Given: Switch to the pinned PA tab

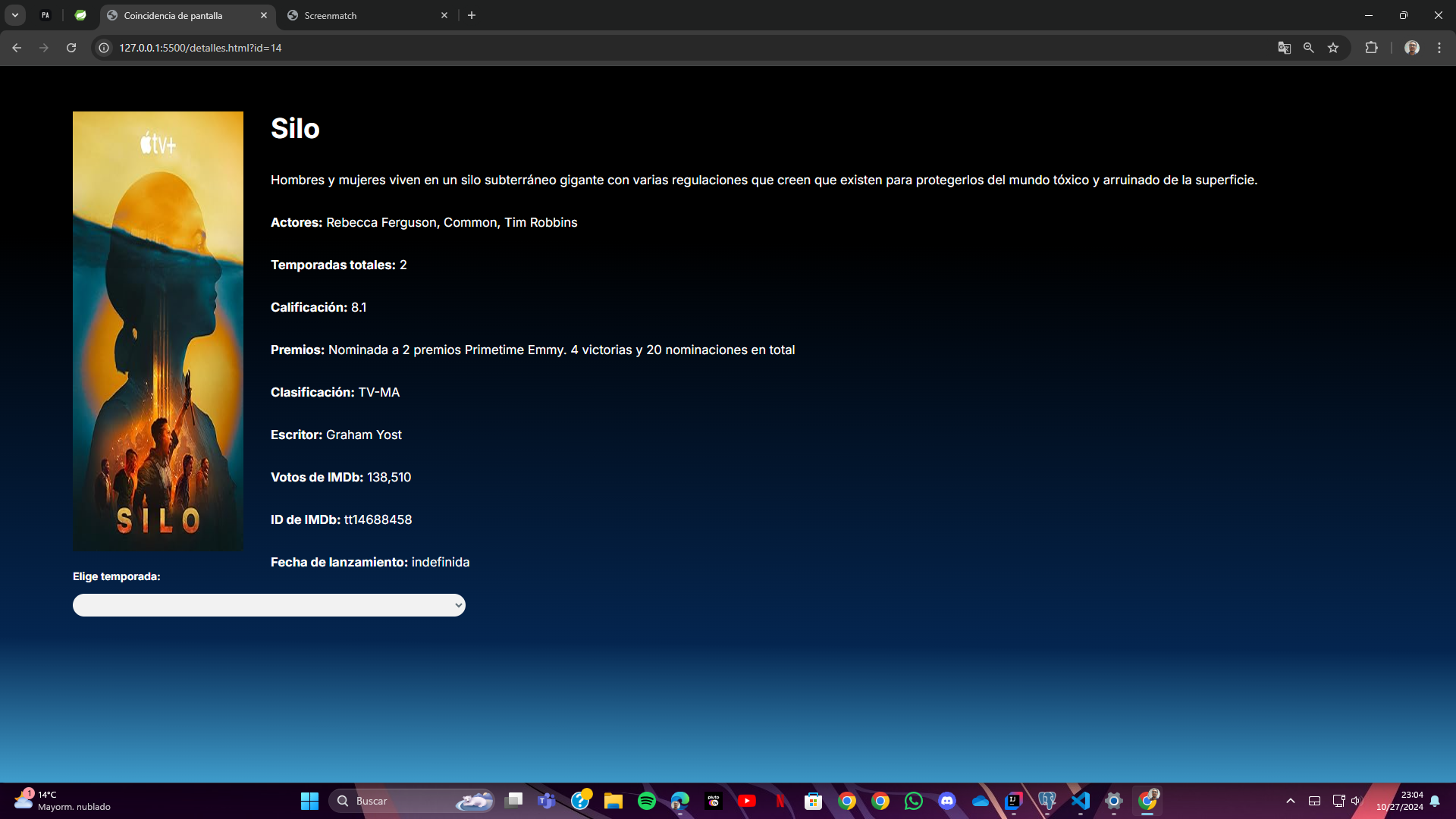Looking at the screenshot, I should 45,15.
